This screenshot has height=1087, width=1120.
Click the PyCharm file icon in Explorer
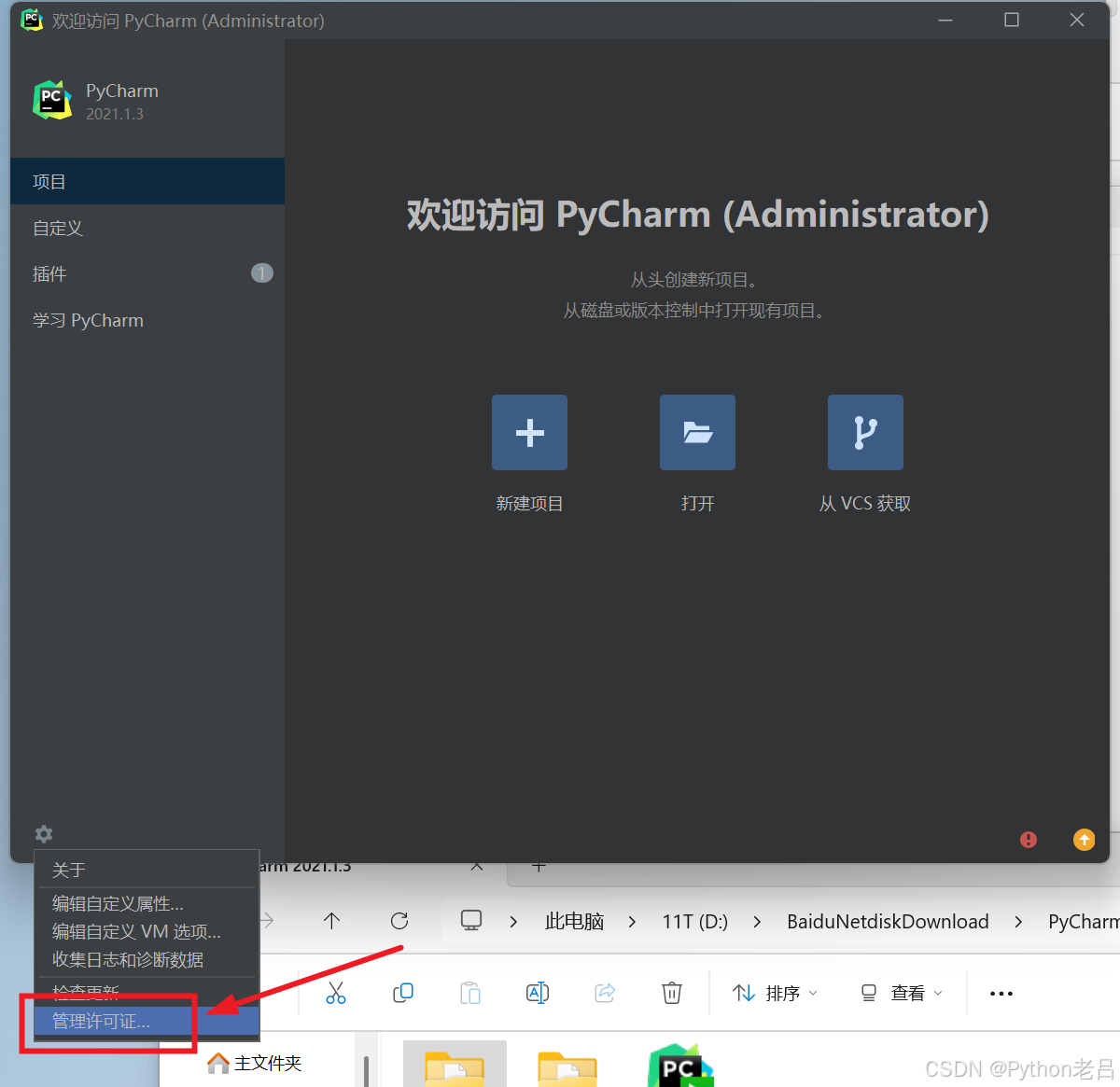[x=680, y=1066]
